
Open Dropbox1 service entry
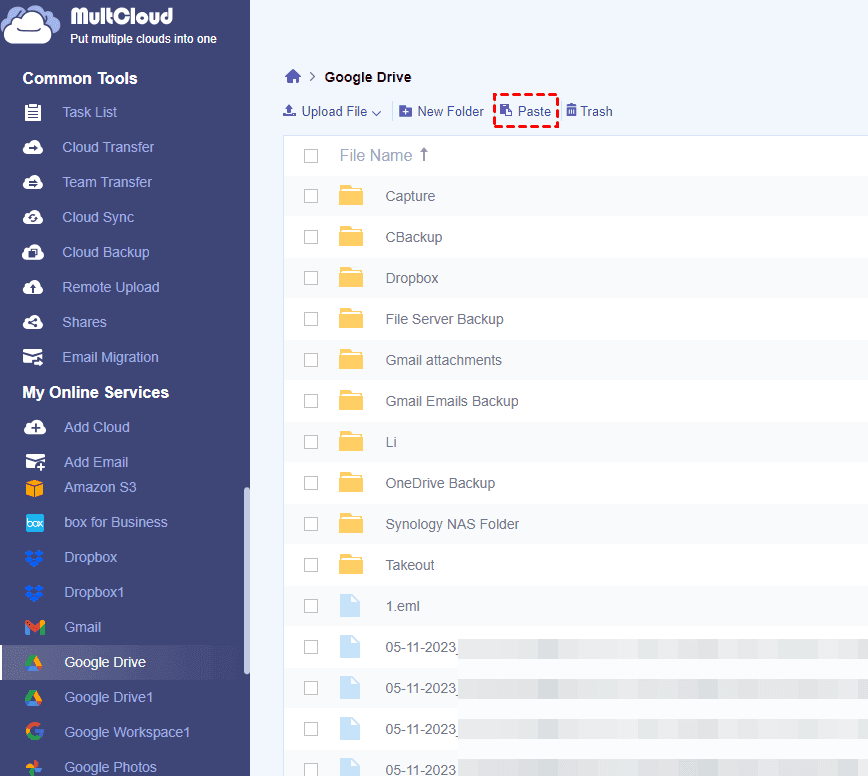[94, 592]
